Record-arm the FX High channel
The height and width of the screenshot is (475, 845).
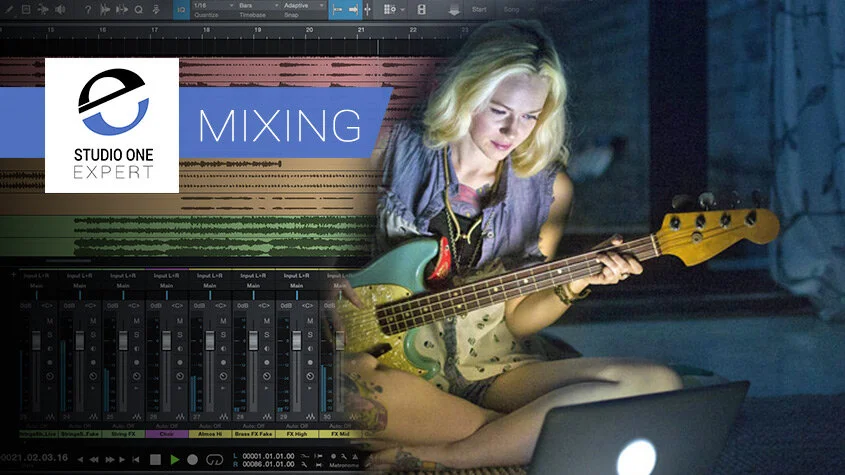310,362
